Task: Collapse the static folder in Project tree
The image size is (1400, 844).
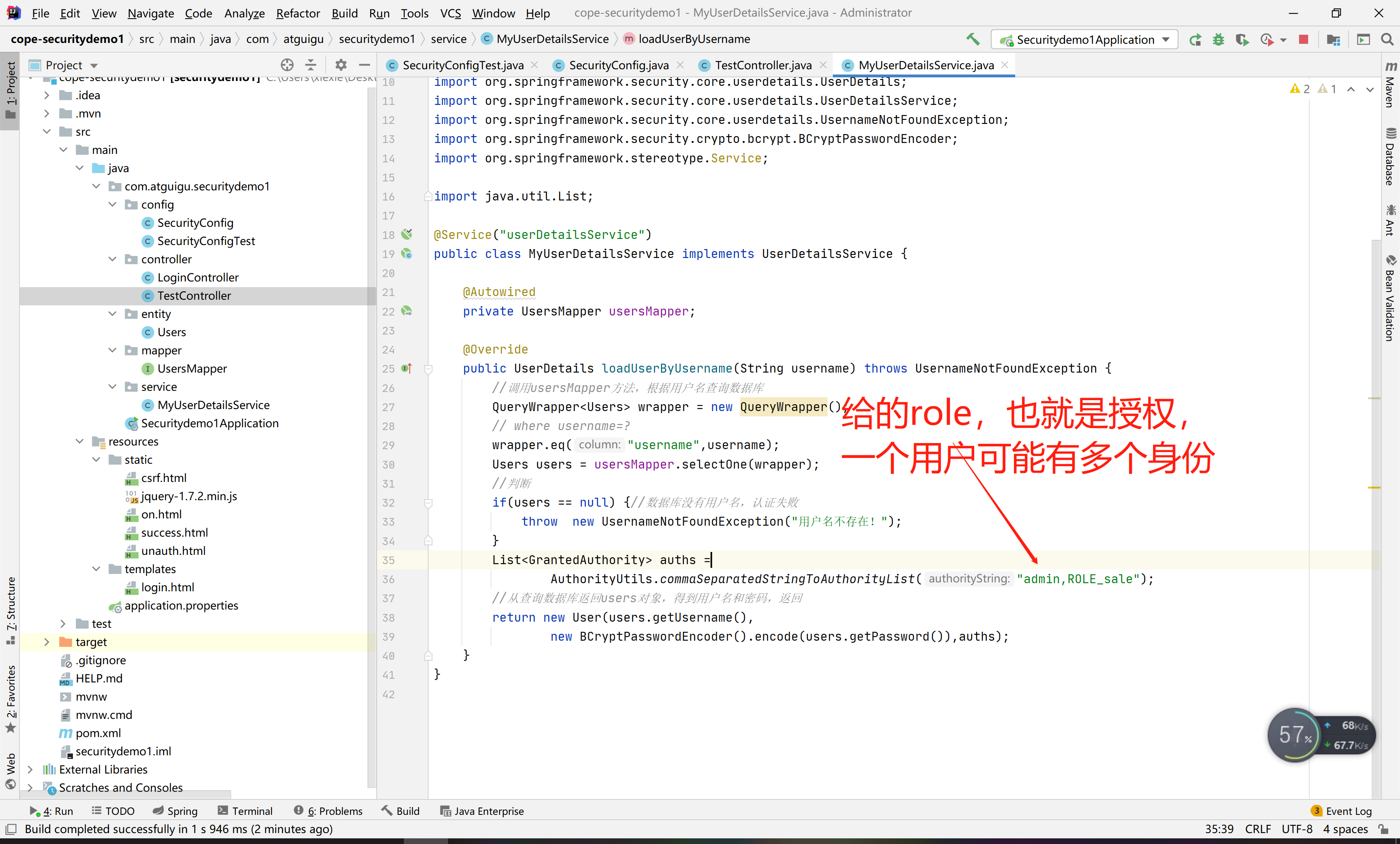Action: tap(96, 460)
